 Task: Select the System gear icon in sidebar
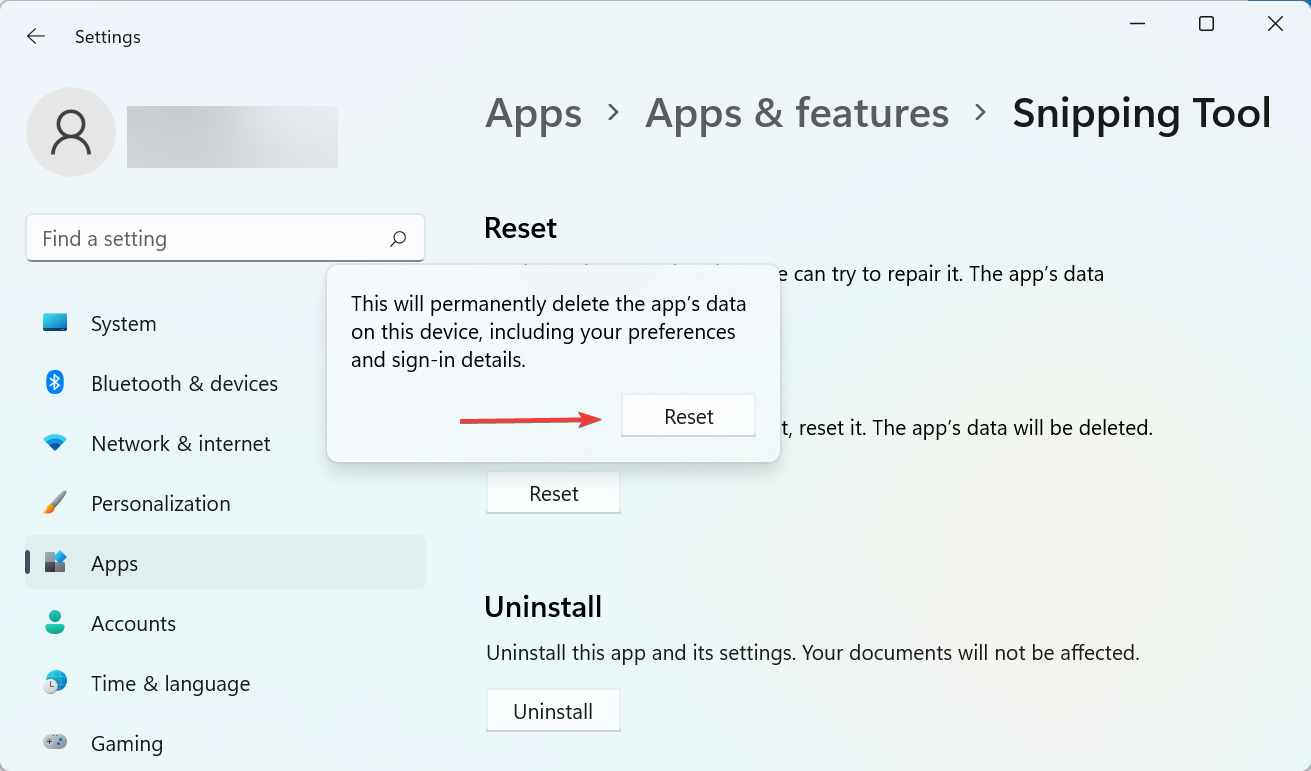point(56,323)
